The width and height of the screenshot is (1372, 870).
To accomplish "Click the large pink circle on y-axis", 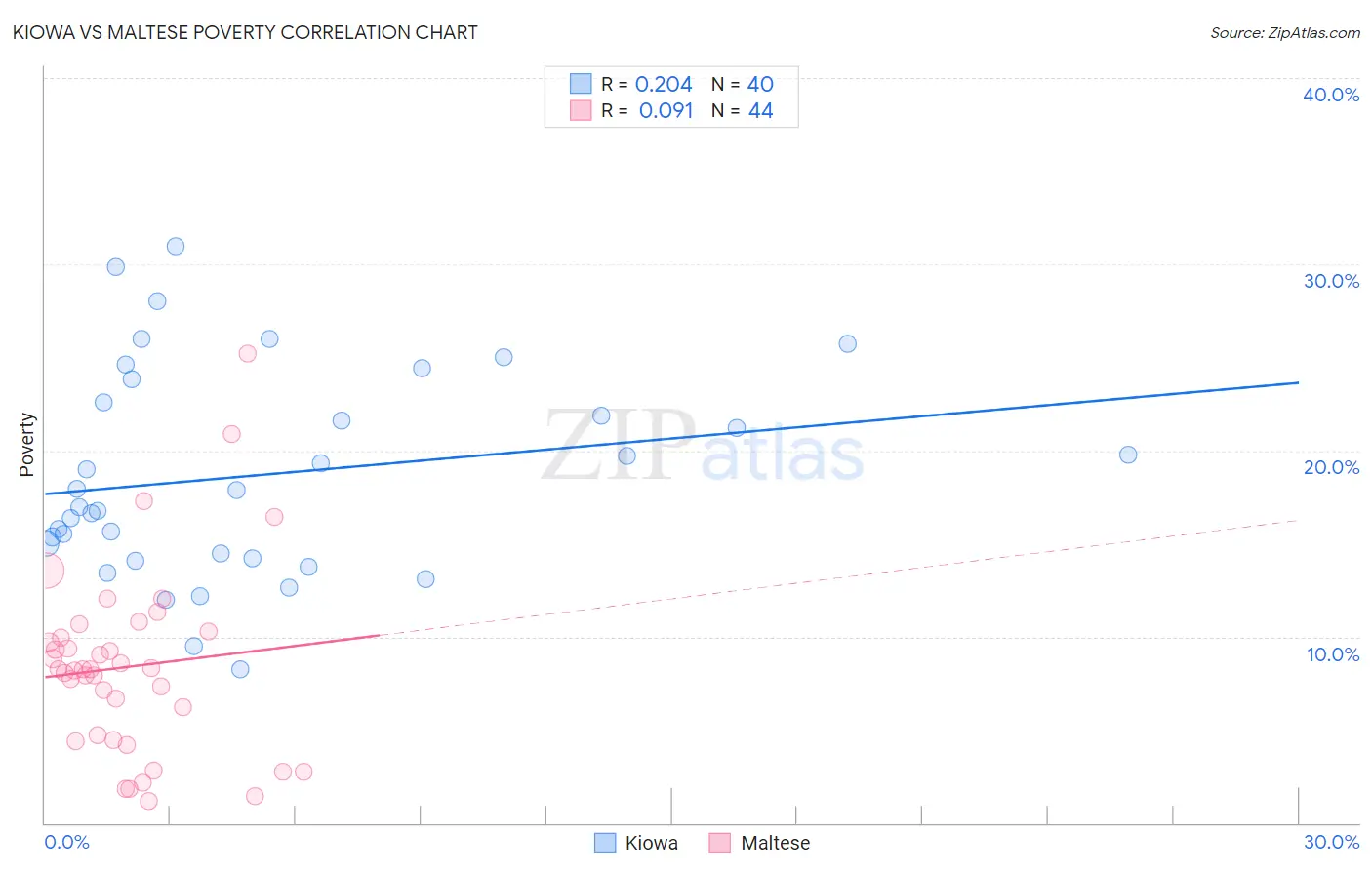I will [47, 571].
